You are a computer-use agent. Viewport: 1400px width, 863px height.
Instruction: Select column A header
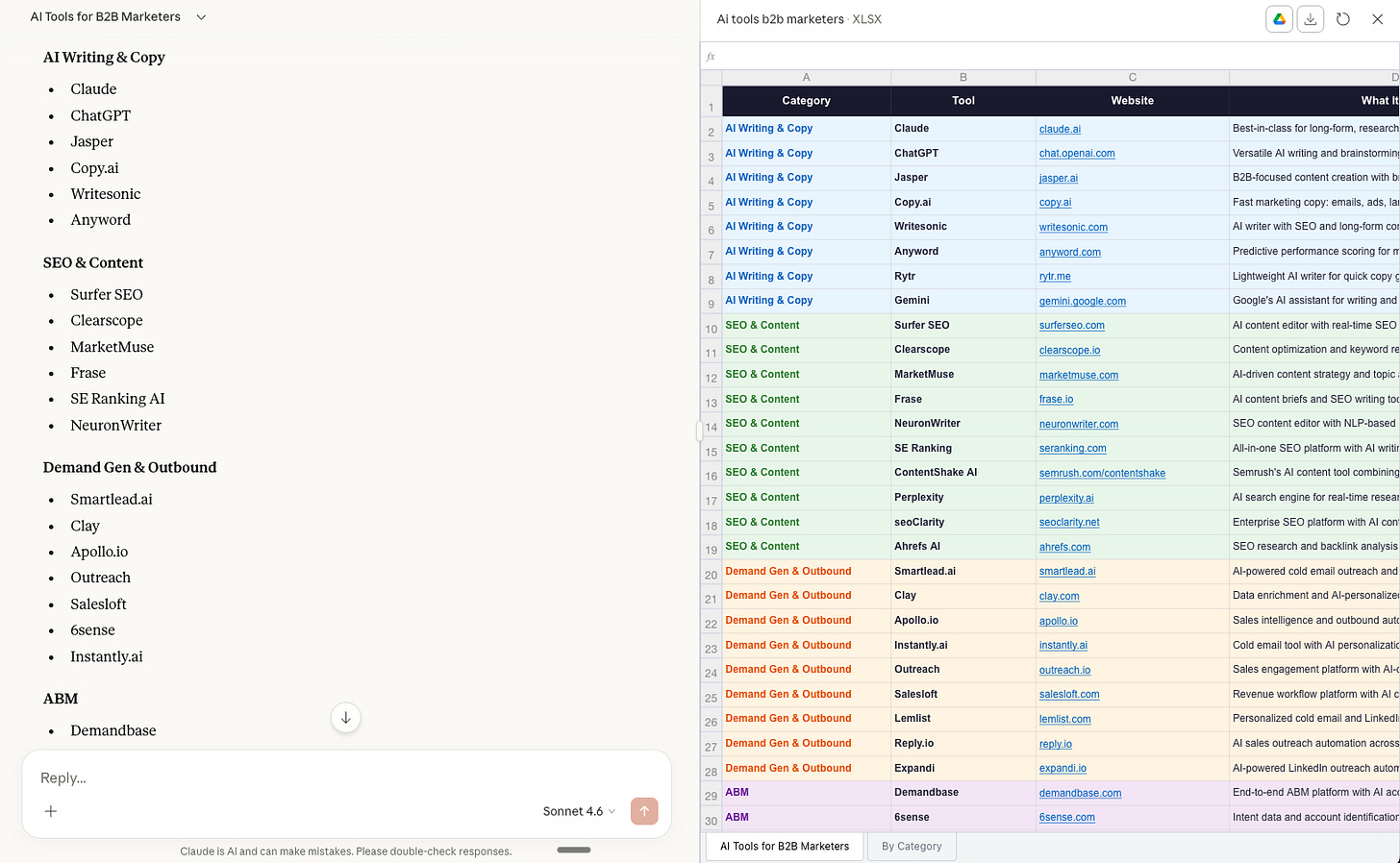806,77
